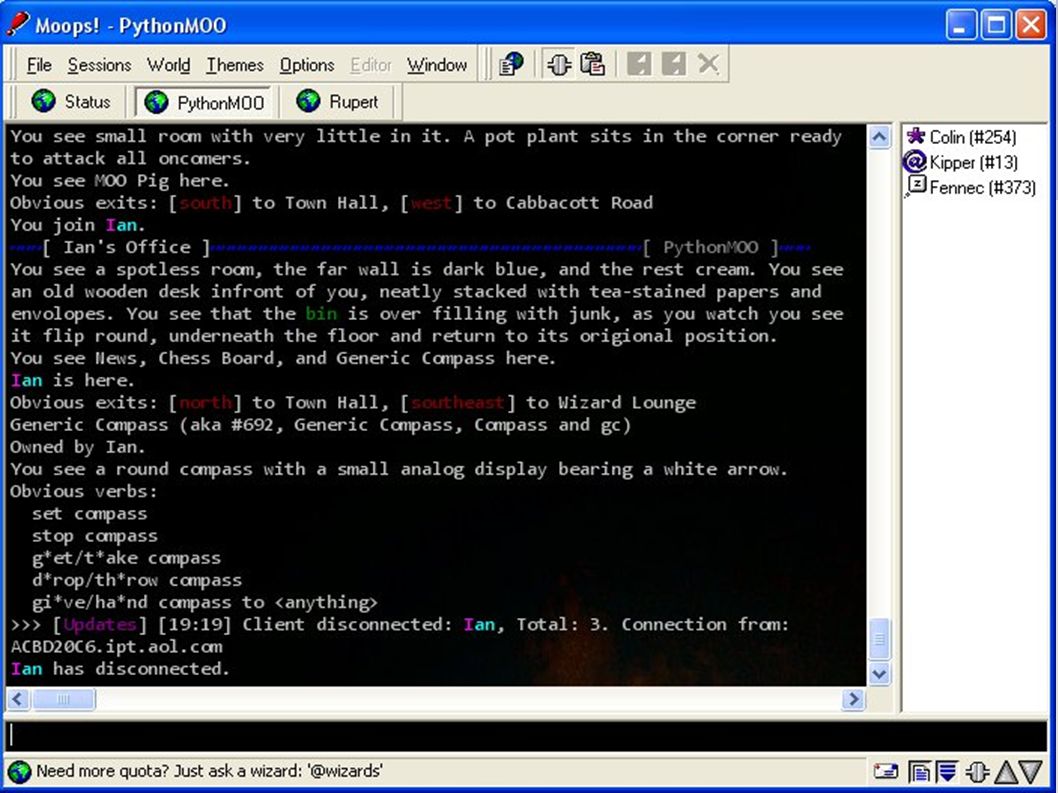Click the world document icon in toolbar
1058x793 pixels.
click(x=511, y=65)
